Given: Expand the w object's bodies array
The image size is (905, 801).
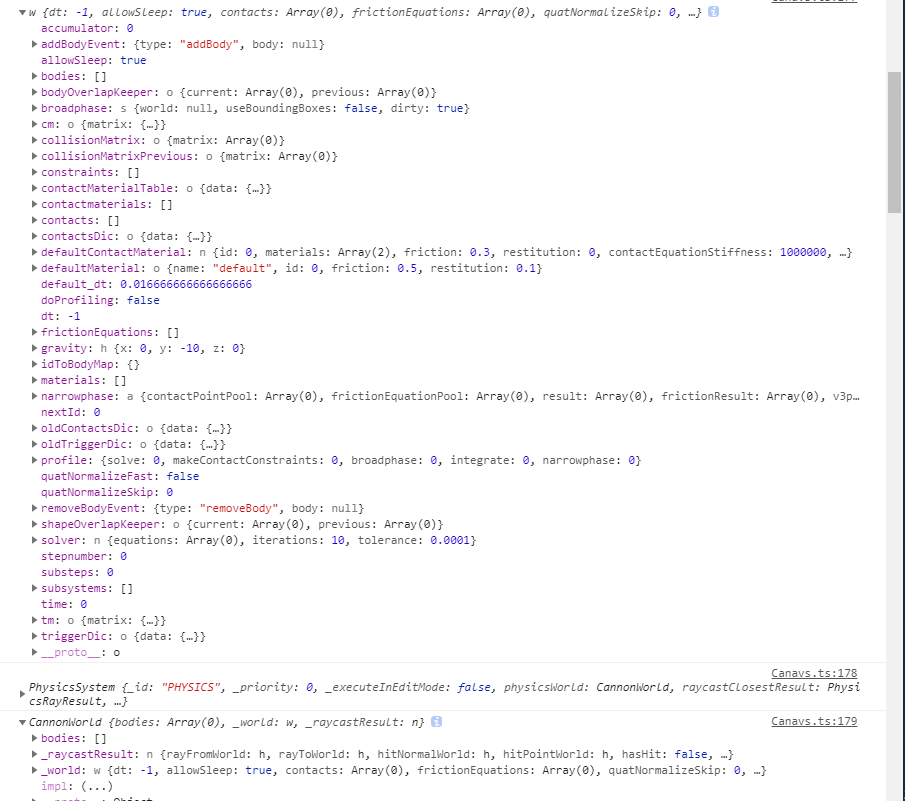Looking at the screenshot, I should pos(34,76).
